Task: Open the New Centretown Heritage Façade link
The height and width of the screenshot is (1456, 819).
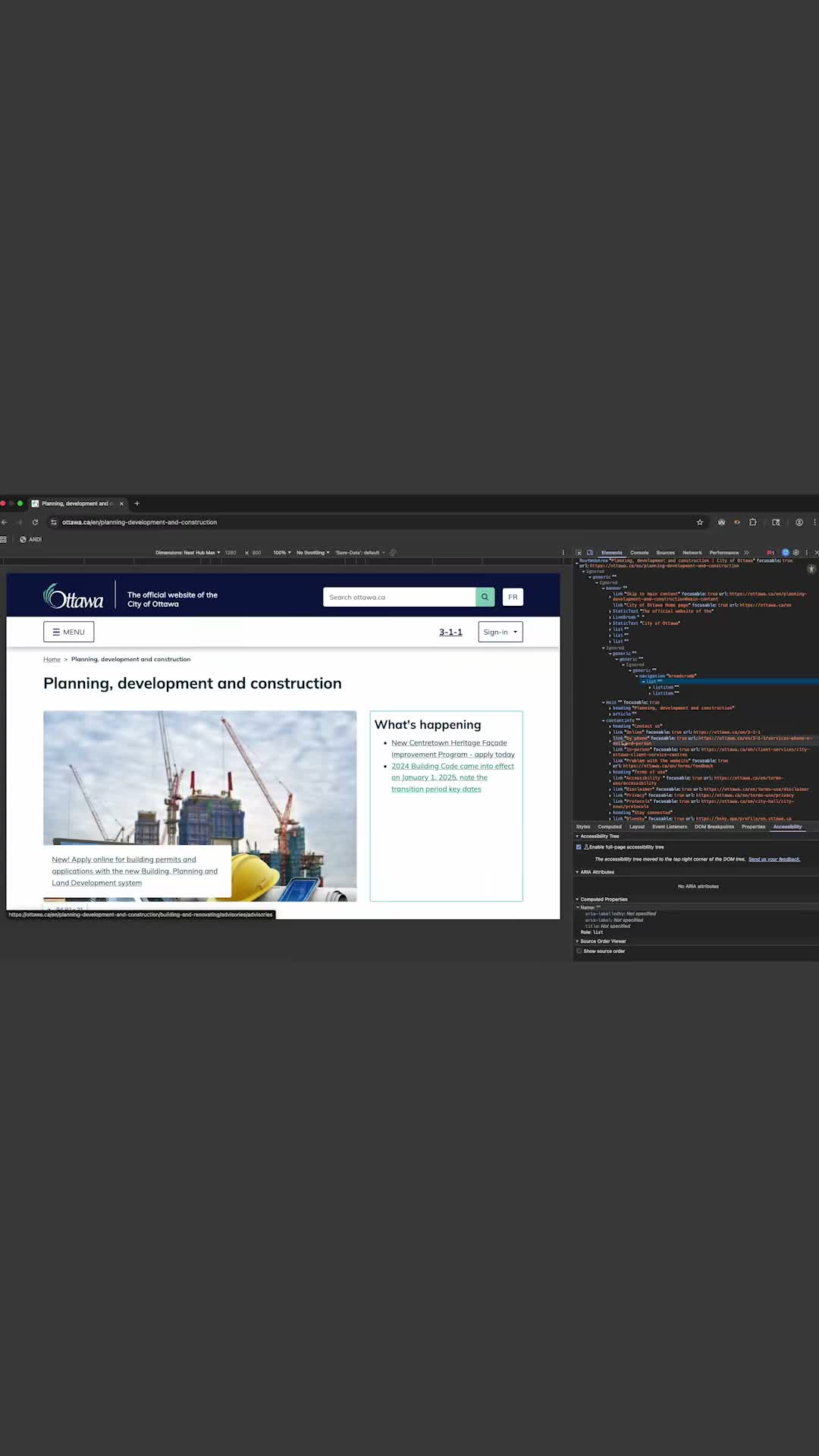Action: (453, 748)
